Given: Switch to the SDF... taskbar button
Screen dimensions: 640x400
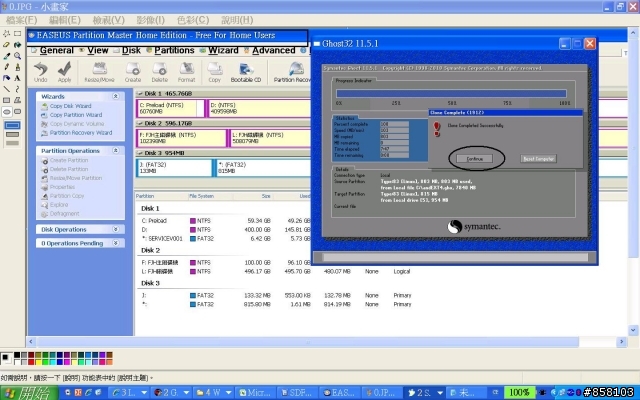Looking at the screenshot, I should click(297, 393).
